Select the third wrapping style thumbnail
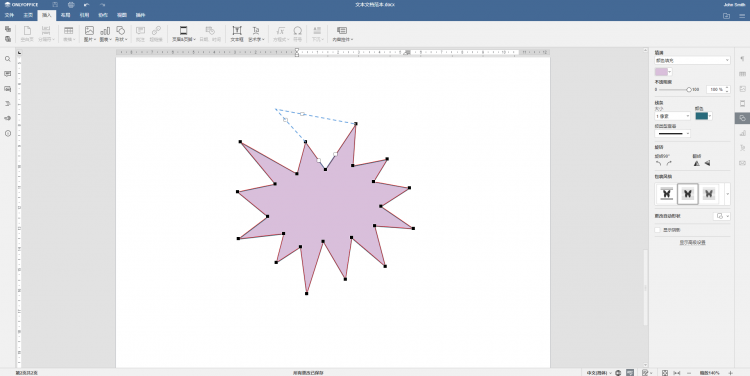Viewport: 750px width, 376px height. tap(708, 194)
